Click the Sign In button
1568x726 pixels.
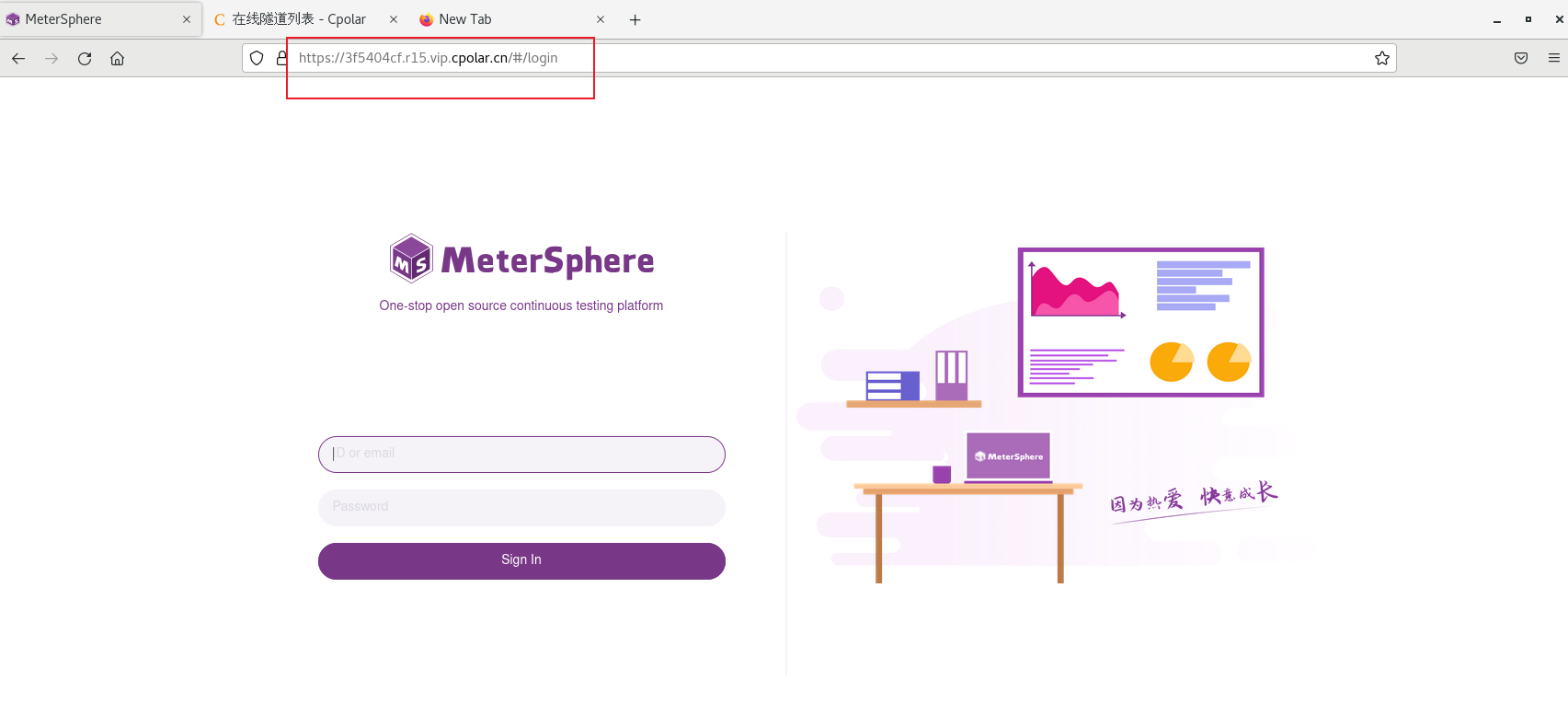[x=521, y=561]
